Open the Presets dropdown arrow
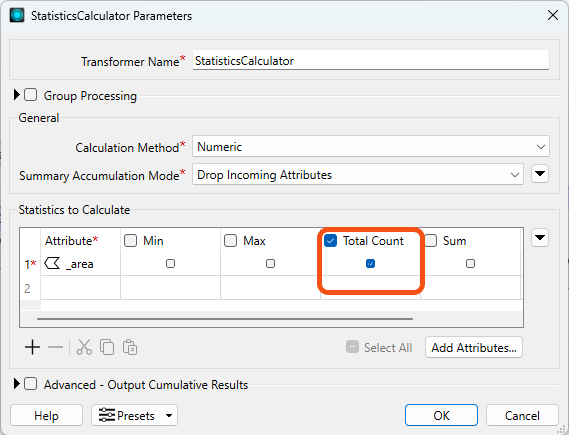This screenshot has width=569, height=435. point(169,415)
